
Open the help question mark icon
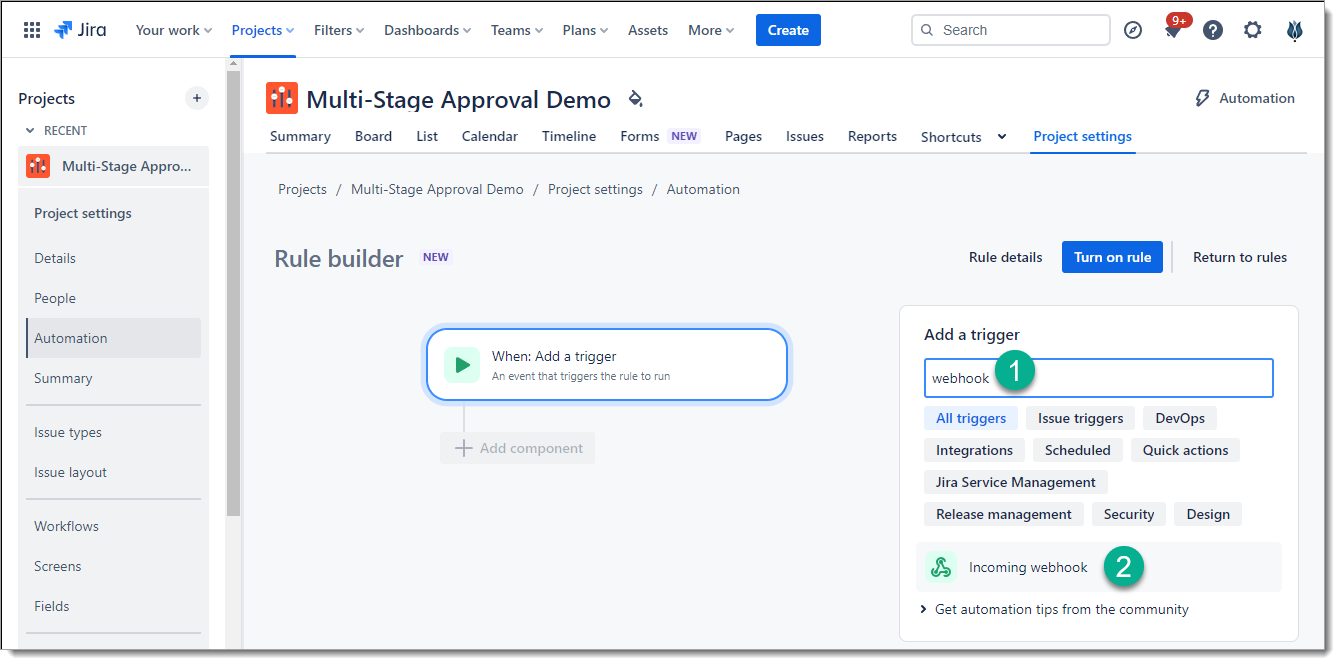(x=1213, y=30)
